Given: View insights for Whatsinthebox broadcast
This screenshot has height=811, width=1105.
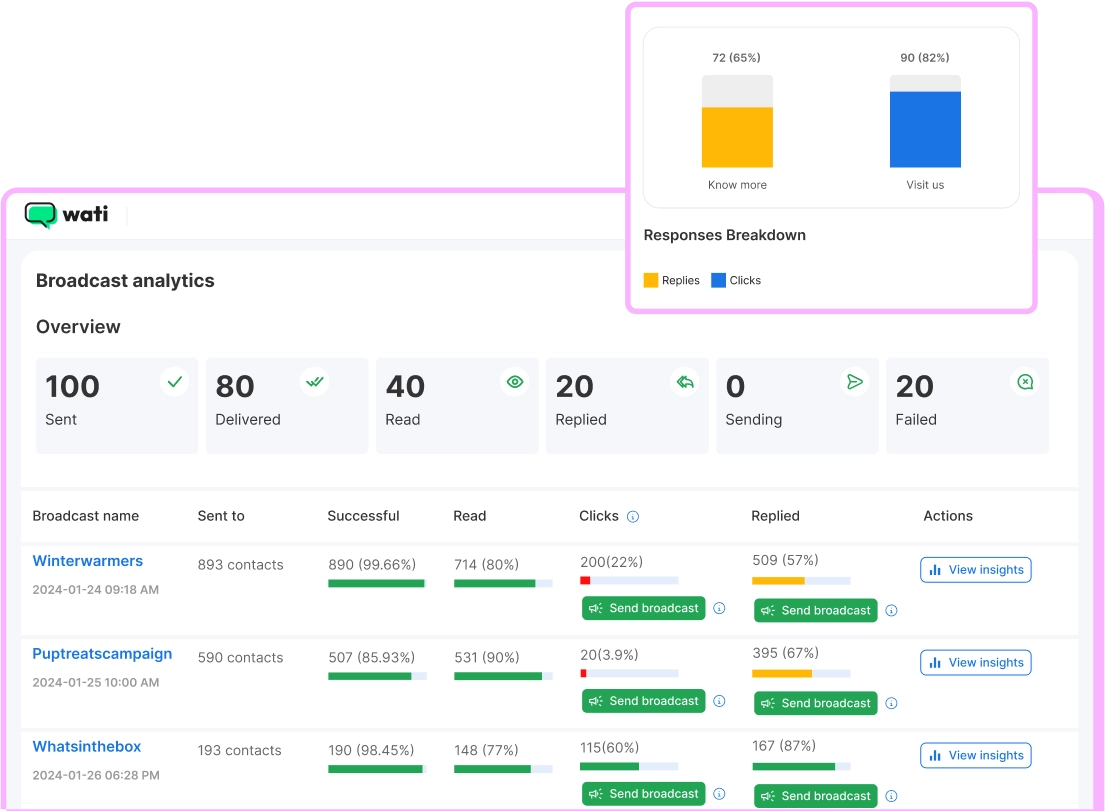Looking at the screenshot, I should (x=975, y=756).
